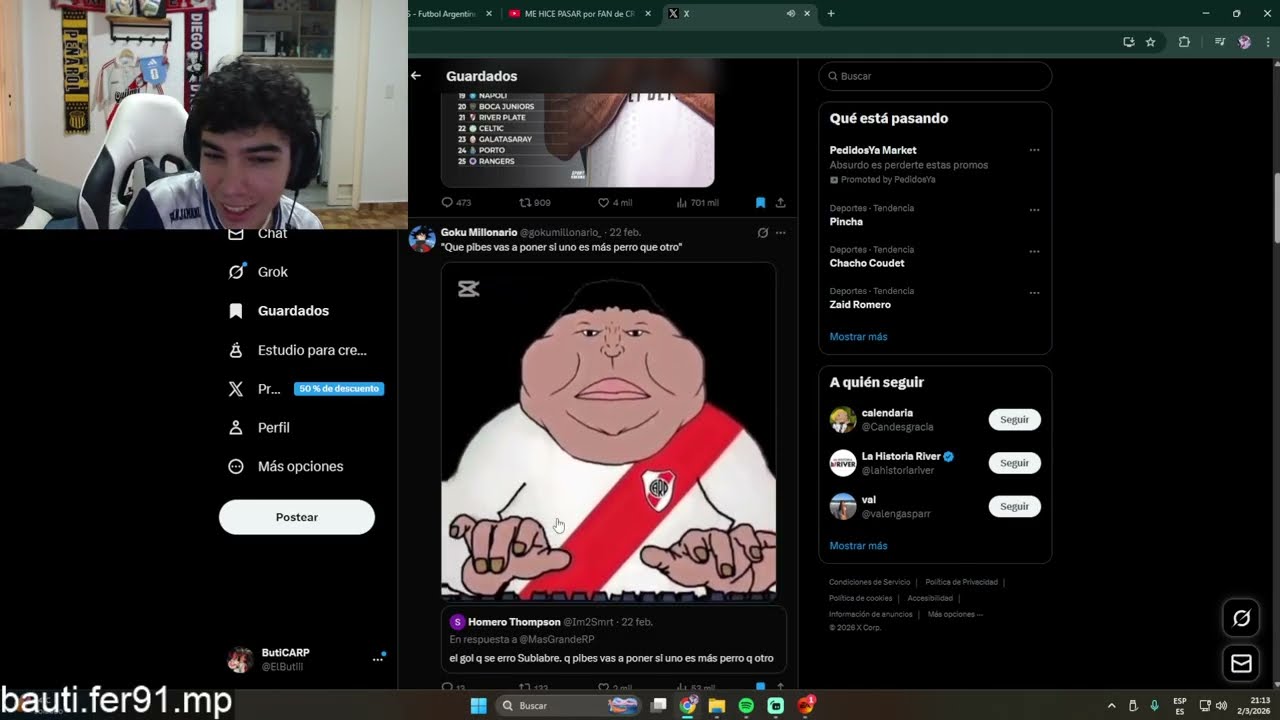Open the Chrome extensions puzzle icon
This screenshot has width=1280, height=720.
tap(1184, 42)
